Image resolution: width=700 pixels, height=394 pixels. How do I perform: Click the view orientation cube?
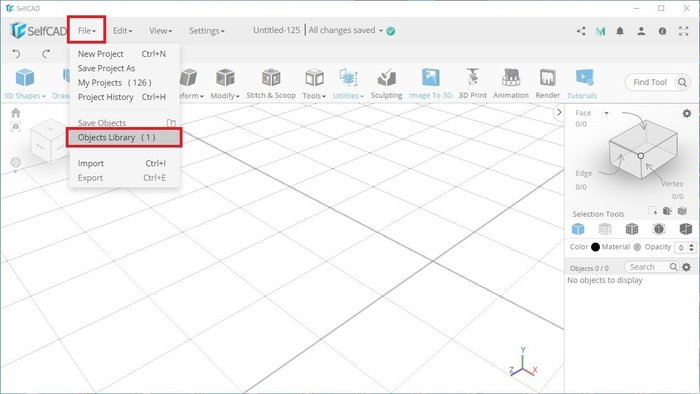pyautogui.click(x=49, y=140)
